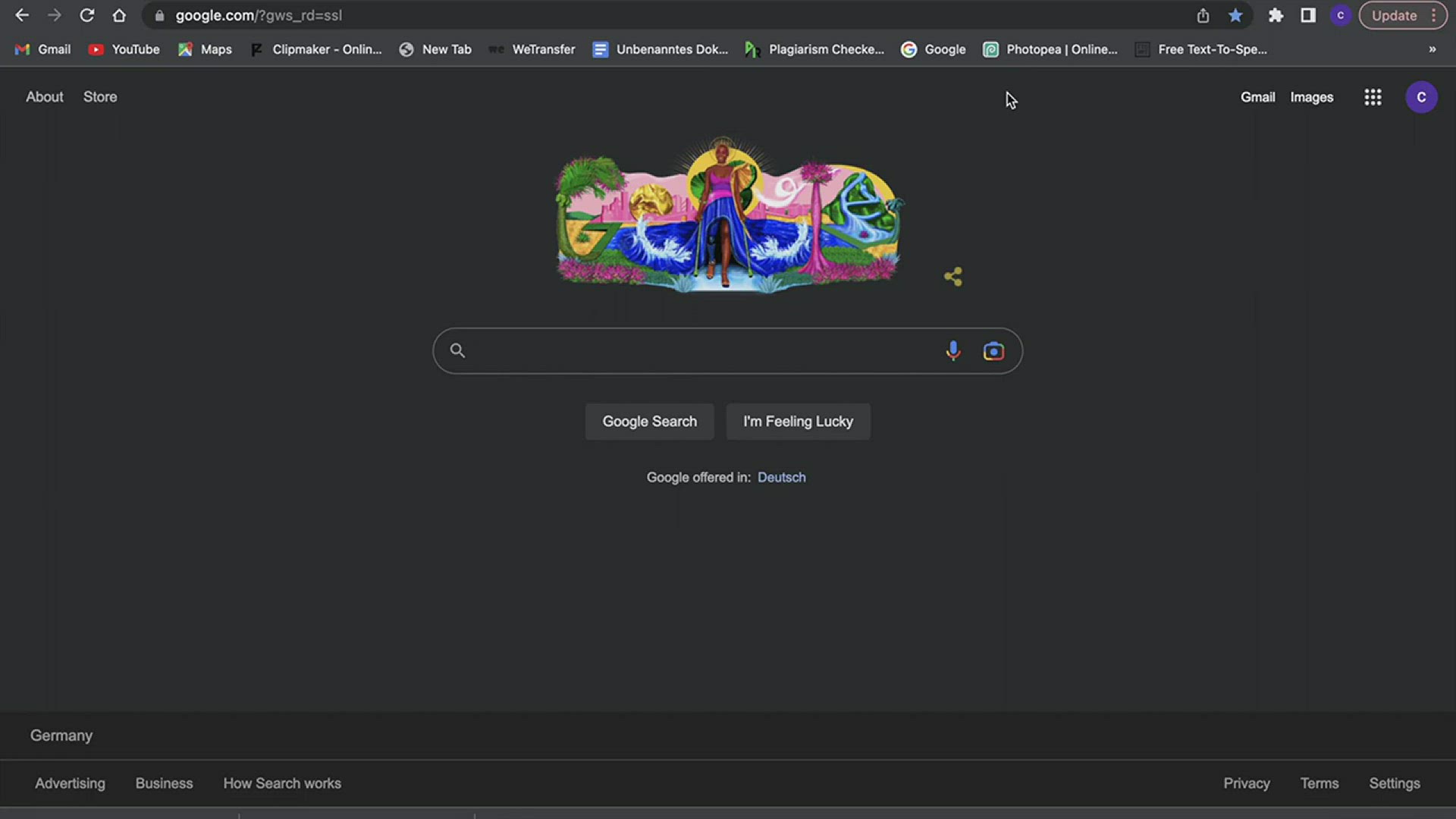Open Images link at top right
The image size is (1456, 819).
click(x=1311, y=97)
